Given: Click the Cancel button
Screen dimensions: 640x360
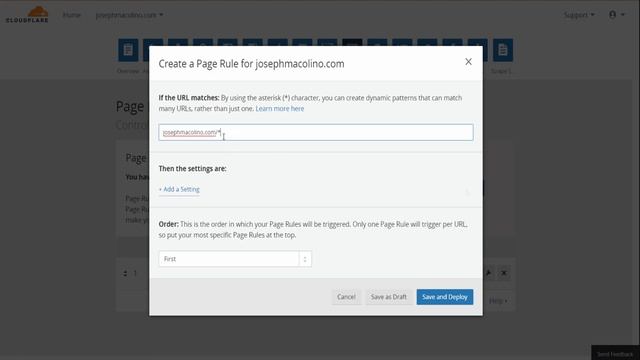Looking at the screenshot, I should pos(346,297).
